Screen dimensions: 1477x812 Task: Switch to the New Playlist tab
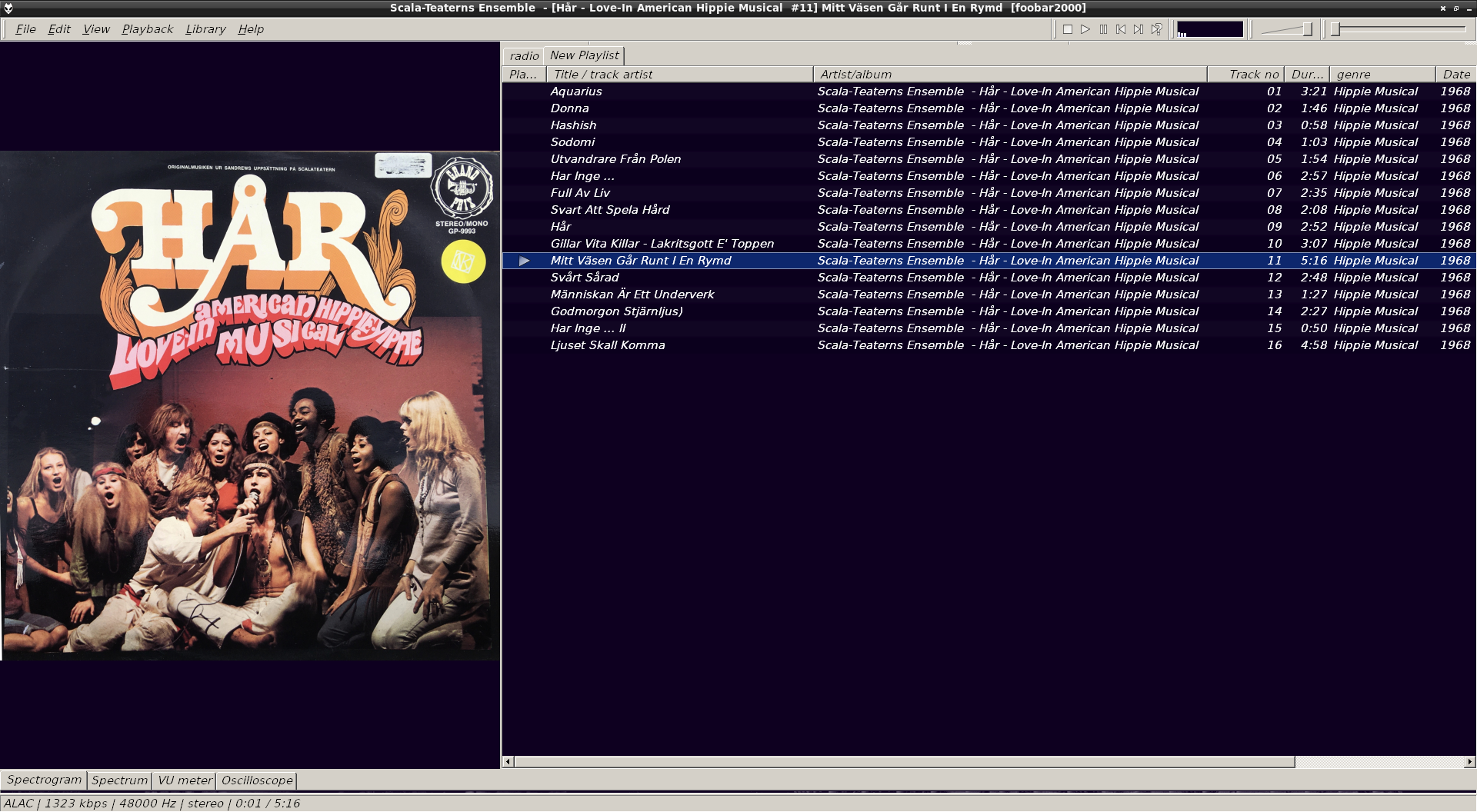584,55
